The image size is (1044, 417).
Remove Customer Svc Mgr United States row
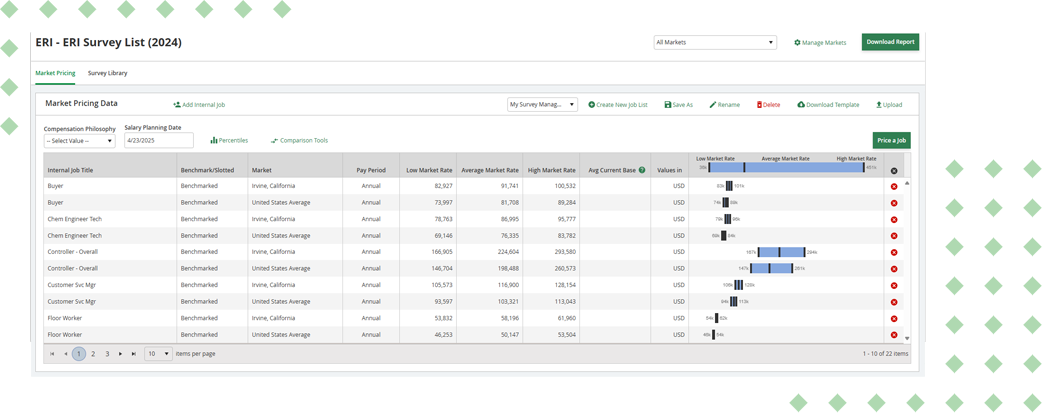click(x=894, y=302)
